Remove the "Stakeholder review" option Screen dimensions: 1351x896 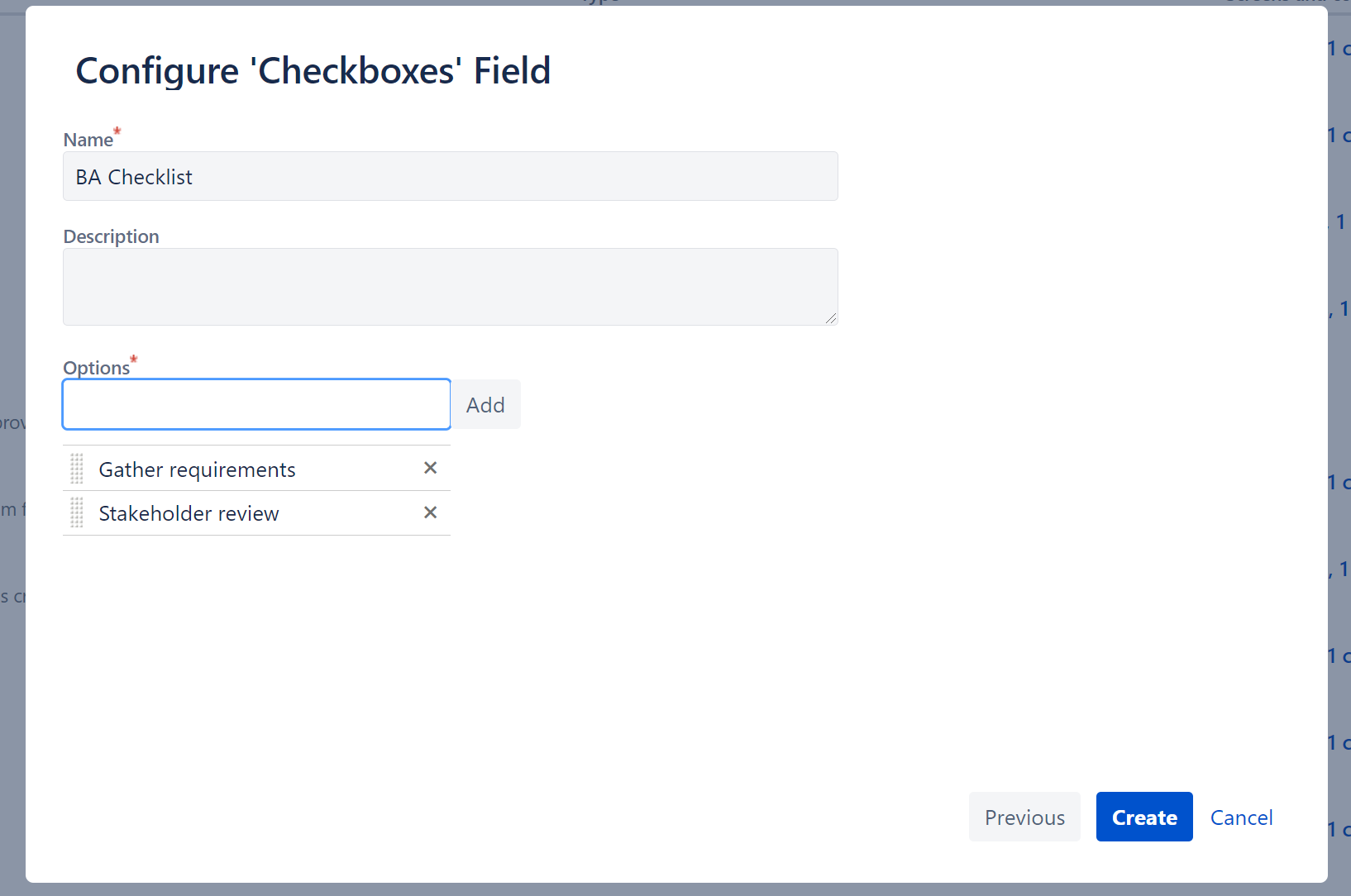click(x=430, y=512)
